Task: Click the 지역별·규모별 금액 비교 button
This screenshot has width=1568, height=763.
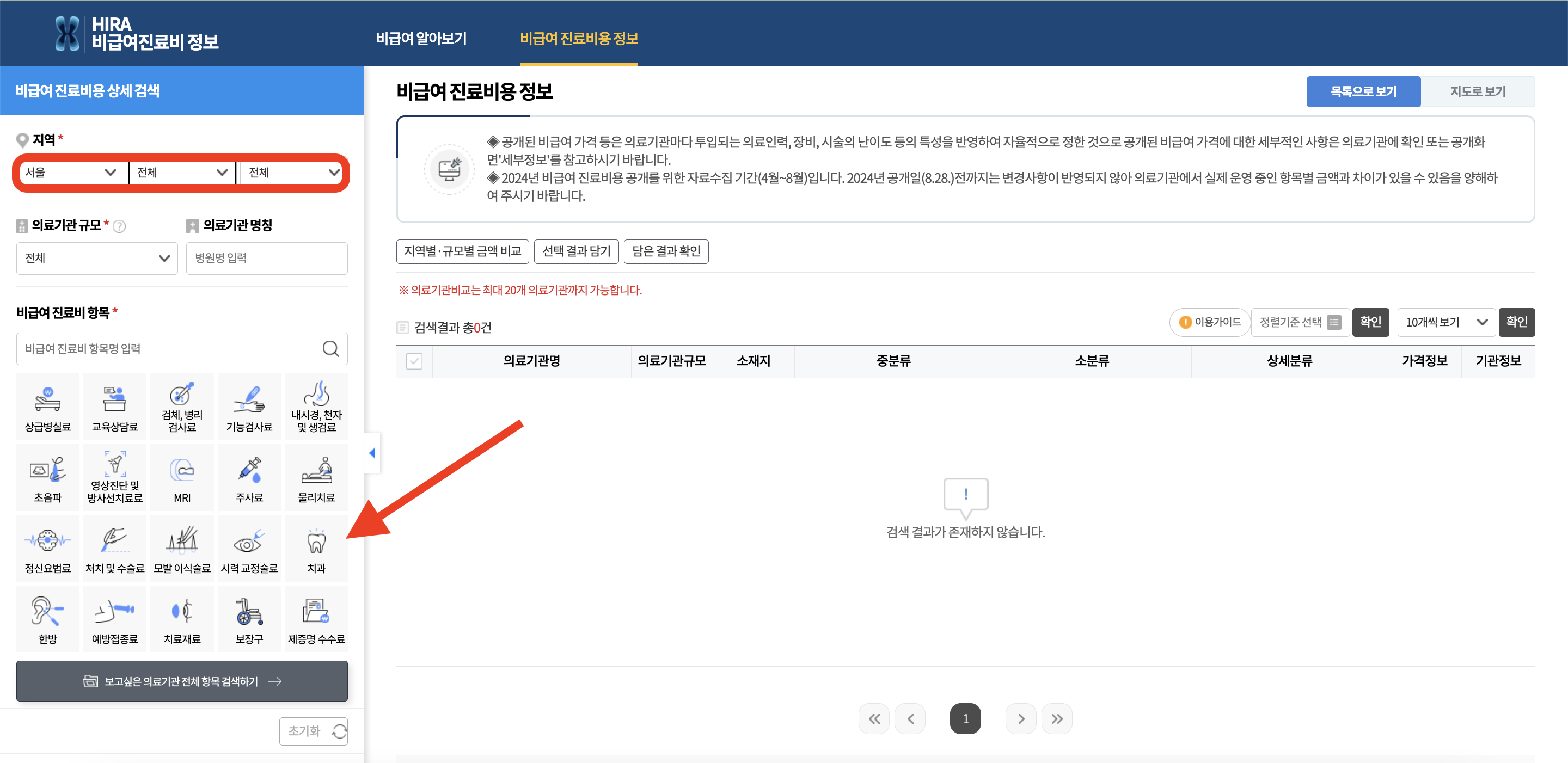Action: point(463,251)
